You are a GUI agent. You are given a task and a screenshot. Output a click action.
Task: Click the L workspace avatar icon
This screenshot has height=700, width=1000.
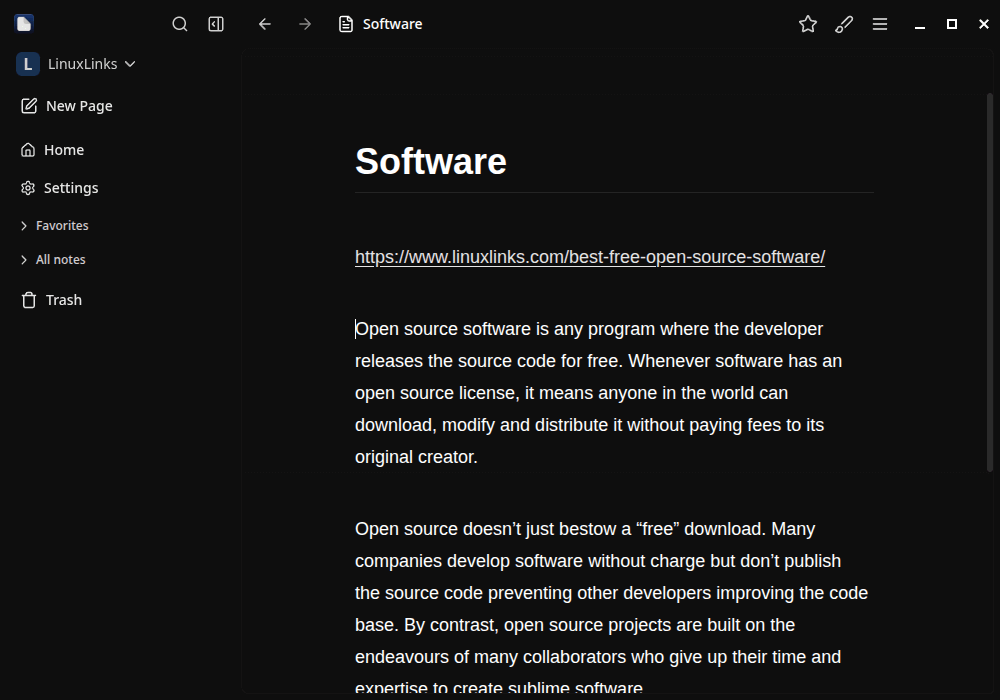(x=27, y=64)
